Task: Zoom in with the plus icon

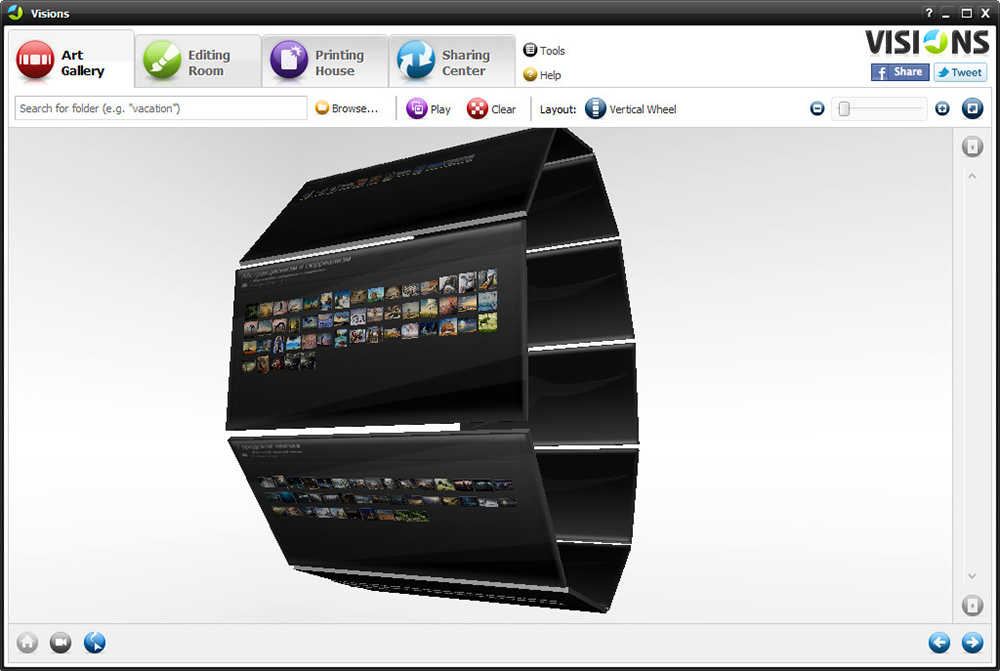Action: point(942,109)
